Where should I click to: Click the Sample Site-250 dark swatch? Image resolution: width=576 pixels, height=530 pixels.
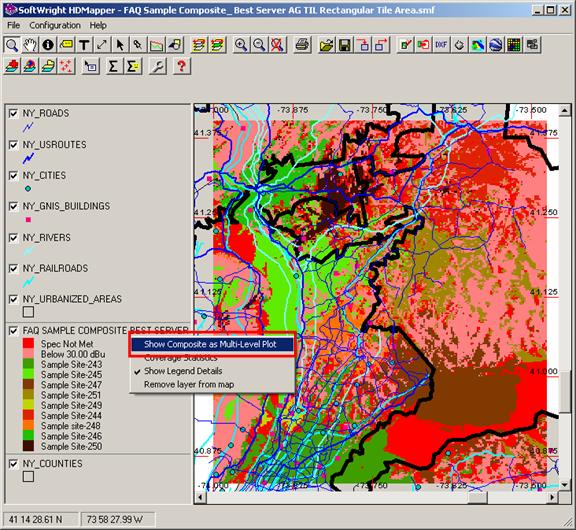tap(28, 446)
